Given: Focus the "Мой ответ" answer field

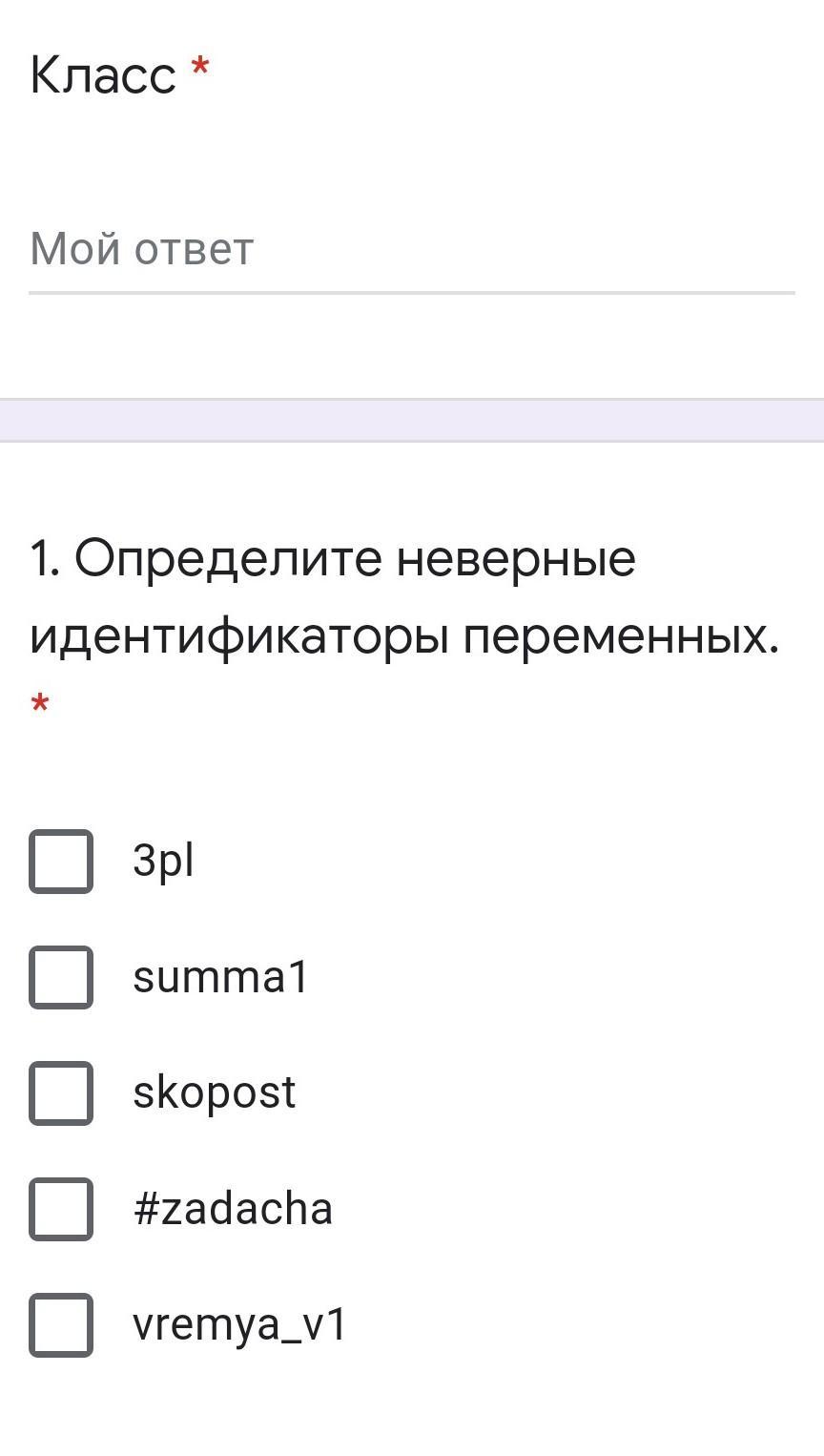Looking at the screenshot, I should 410,250.
